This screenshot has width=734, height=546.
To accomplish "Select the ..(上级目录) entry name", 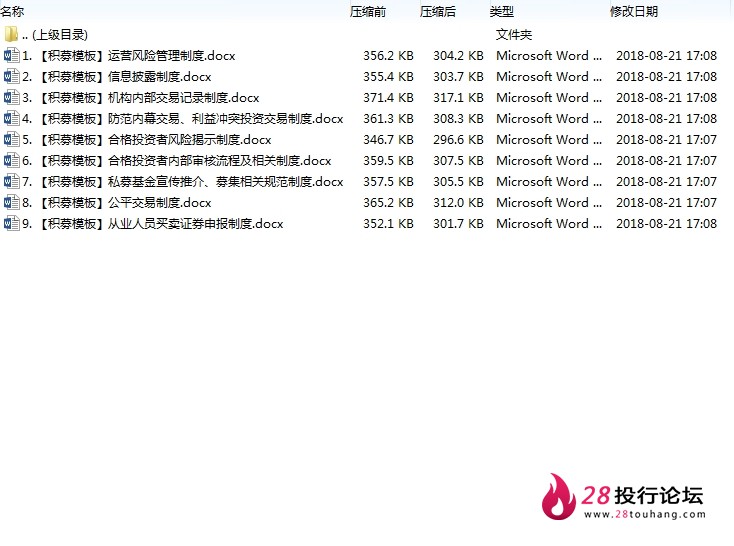I will tap(55, 35).
